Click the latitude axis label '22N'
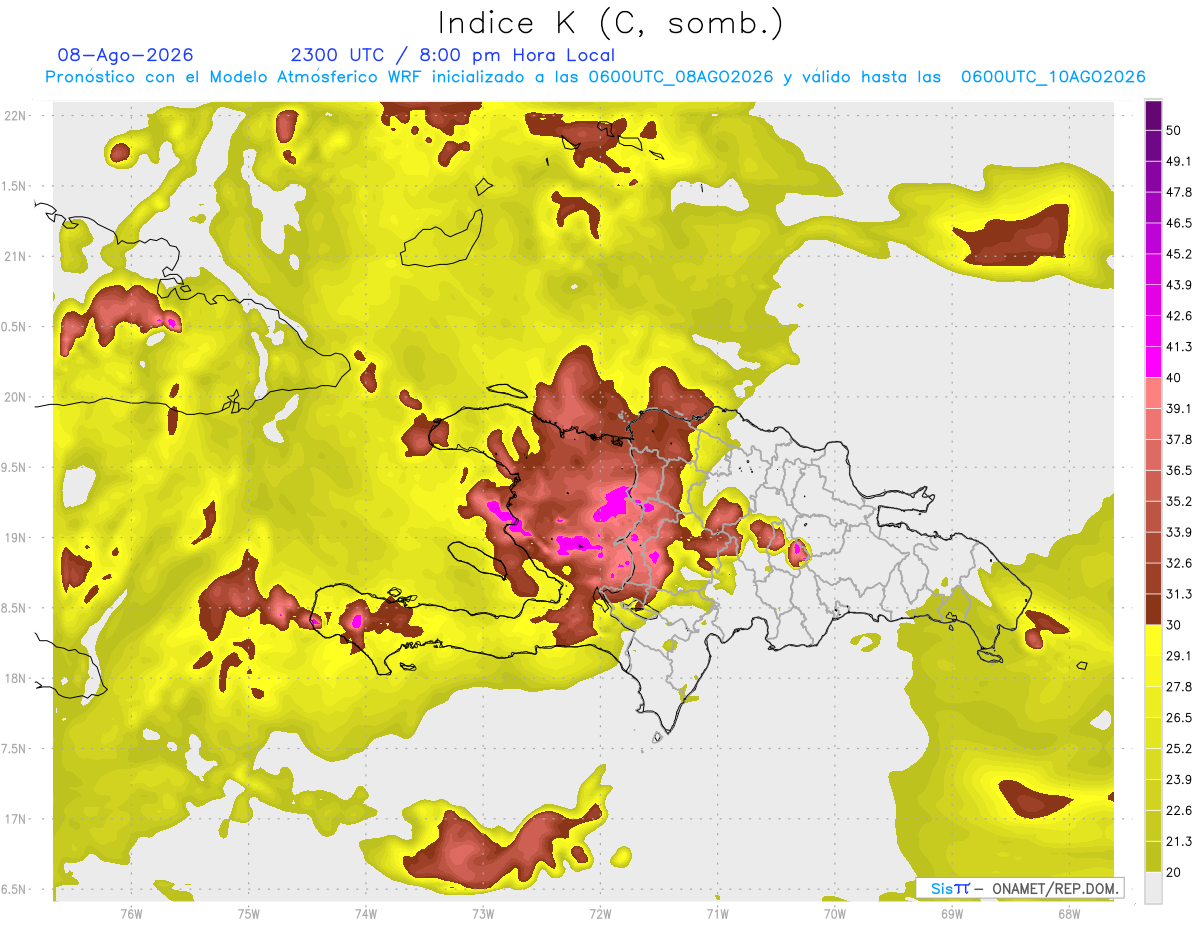Viewport: 1200px width, 927px height. click(16, 115)
